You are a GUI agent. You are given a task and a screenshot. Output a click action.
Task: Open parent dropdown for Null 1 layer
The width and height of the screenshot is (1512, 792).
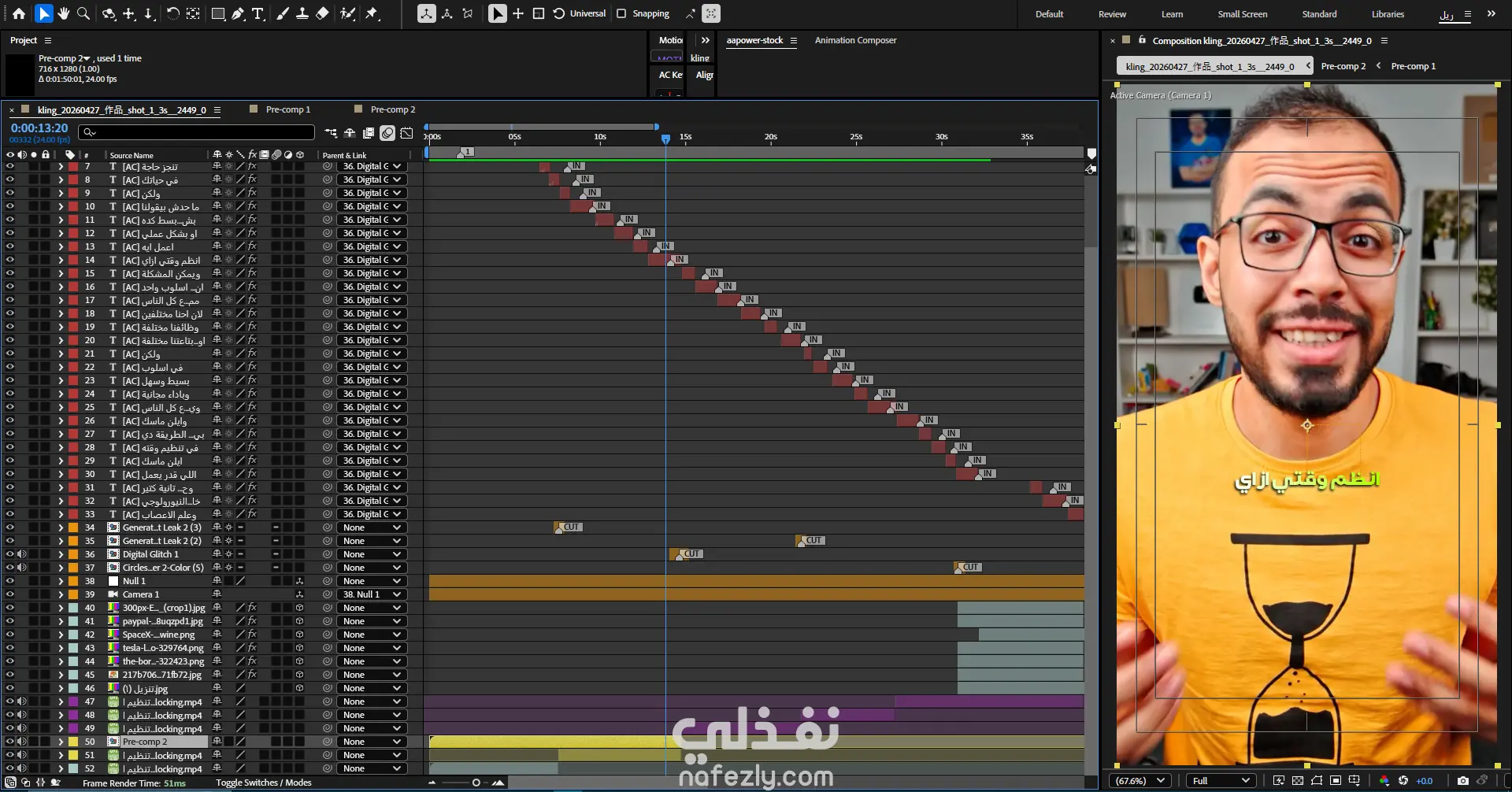tap(372, 581)
